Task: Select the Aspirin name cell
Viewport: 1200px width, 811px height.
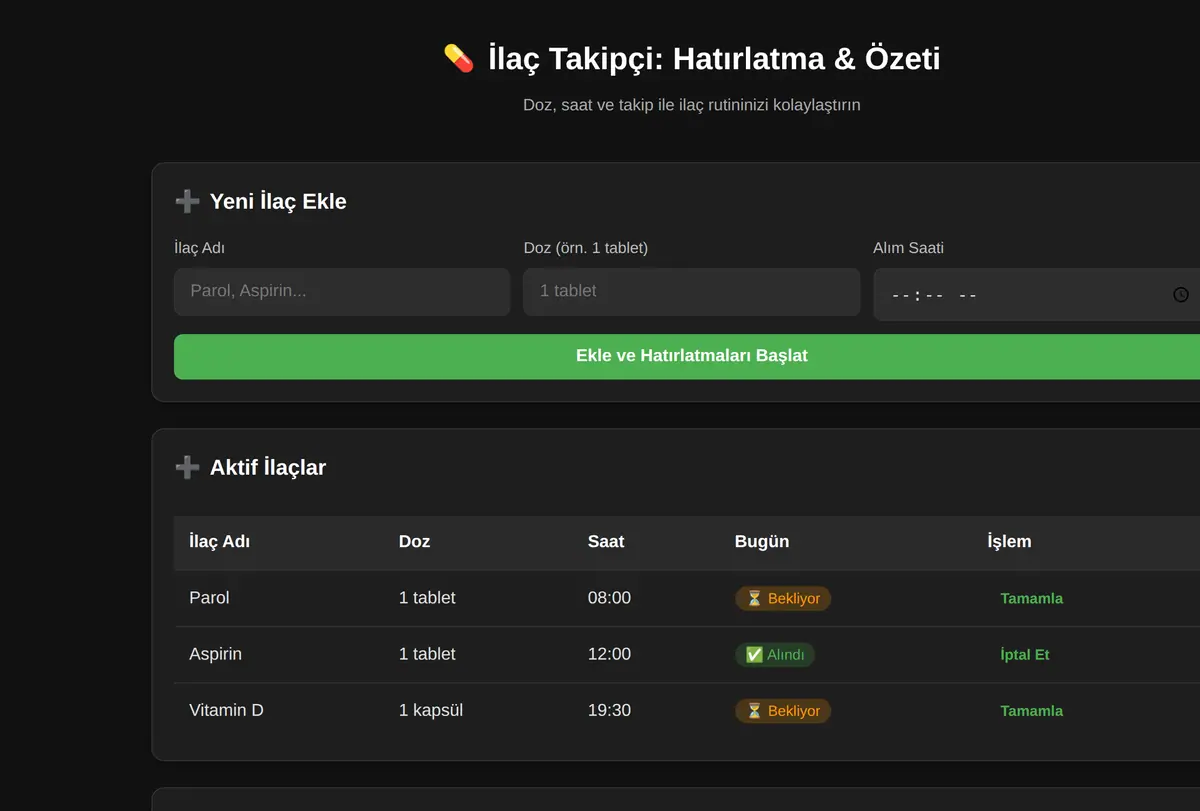Action: (215, 654)
